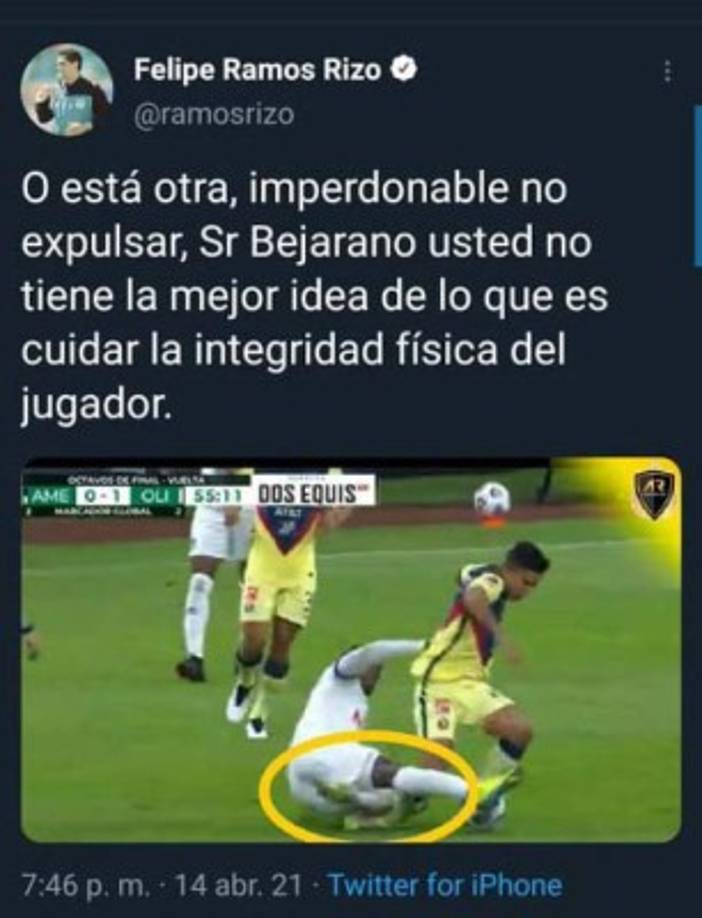Open the @ramosrizo handle link

[214, 115]
